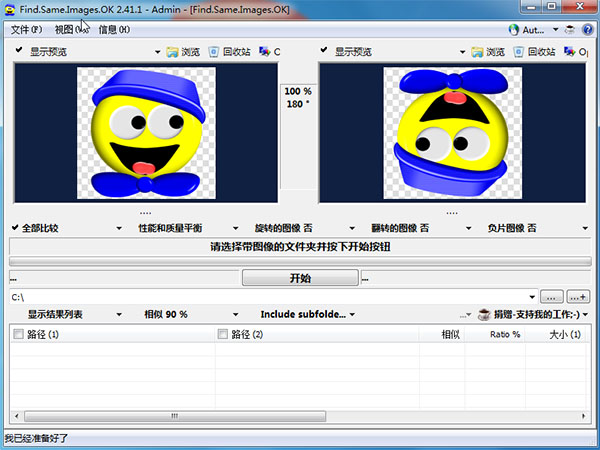Open the 文件(F) menu

click(28, 30)
